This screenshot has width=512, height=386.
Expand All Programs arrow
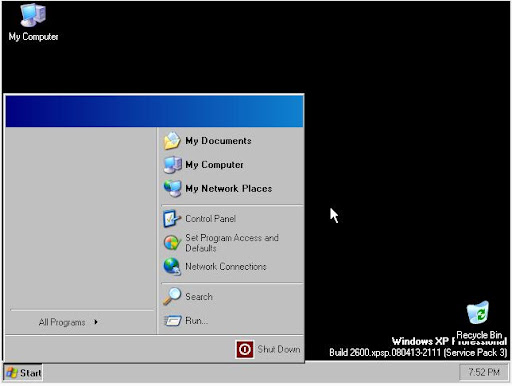point(96,322)
